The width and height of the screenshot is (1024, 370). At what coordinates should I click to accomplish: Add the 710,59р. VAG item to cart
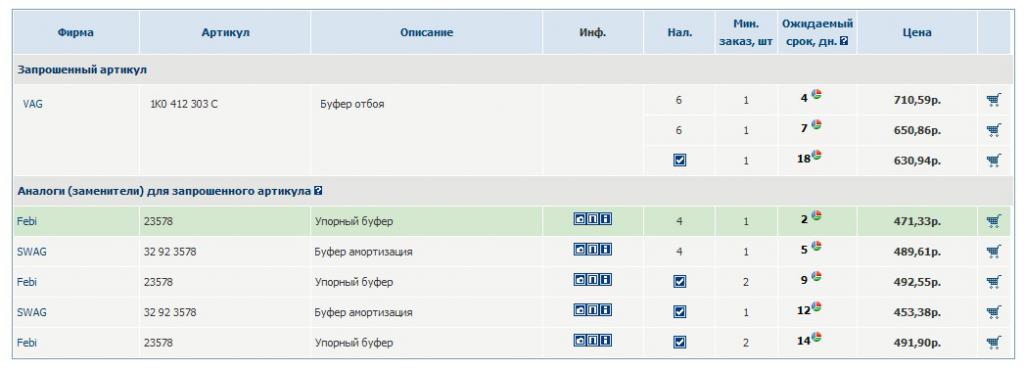[x=993, y=100]
